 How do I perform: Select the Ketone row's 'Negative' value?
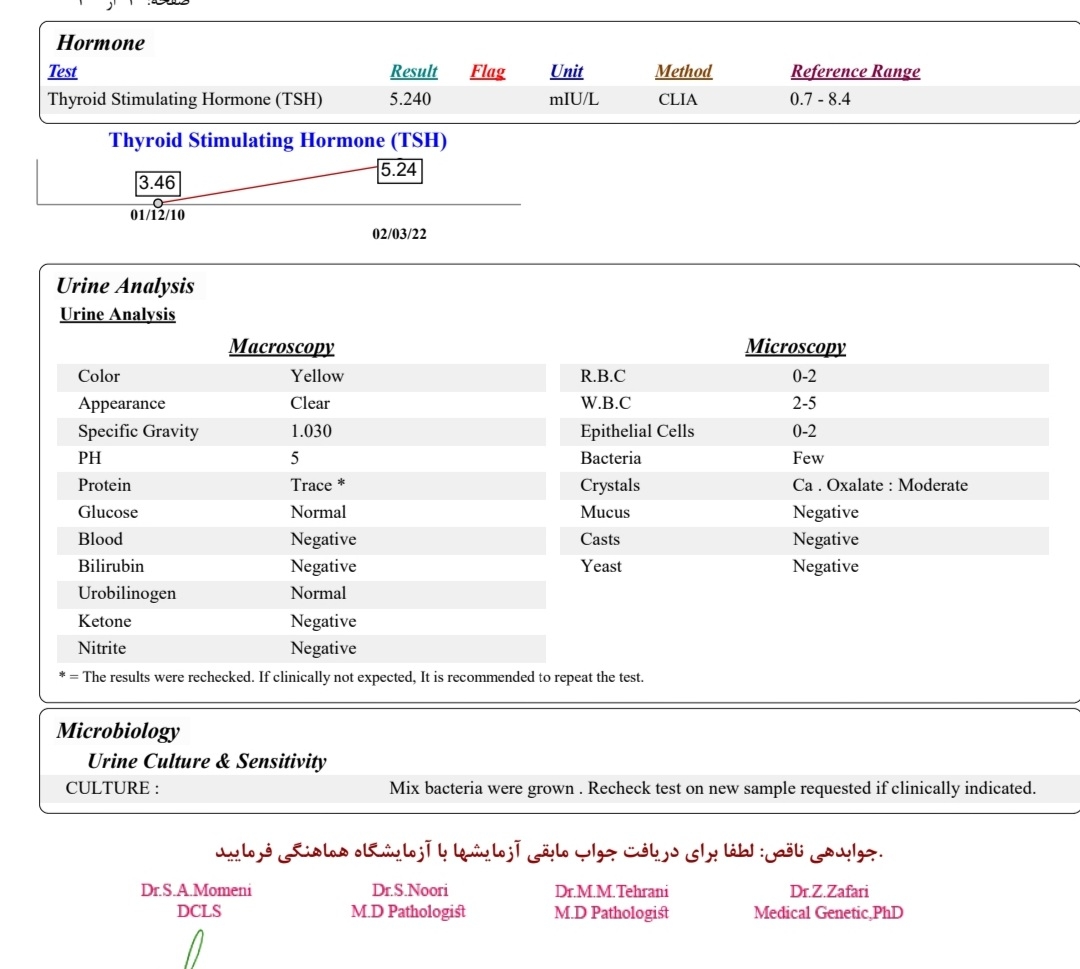323,622
